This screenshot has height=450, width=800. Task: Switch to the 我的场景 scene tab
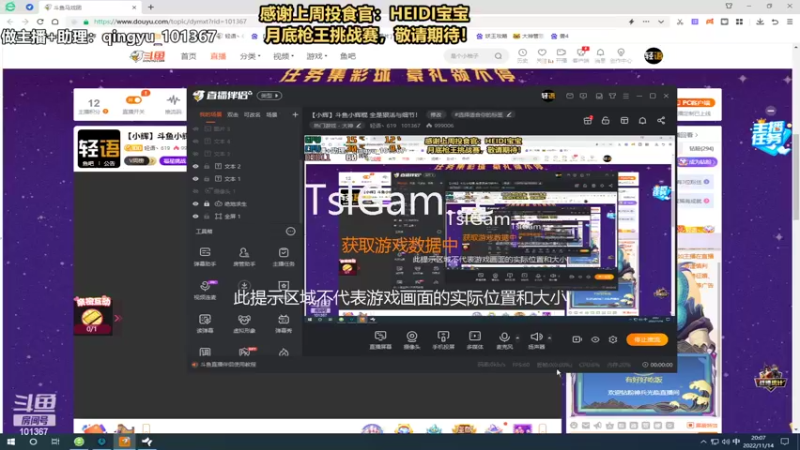click(210, 115)
